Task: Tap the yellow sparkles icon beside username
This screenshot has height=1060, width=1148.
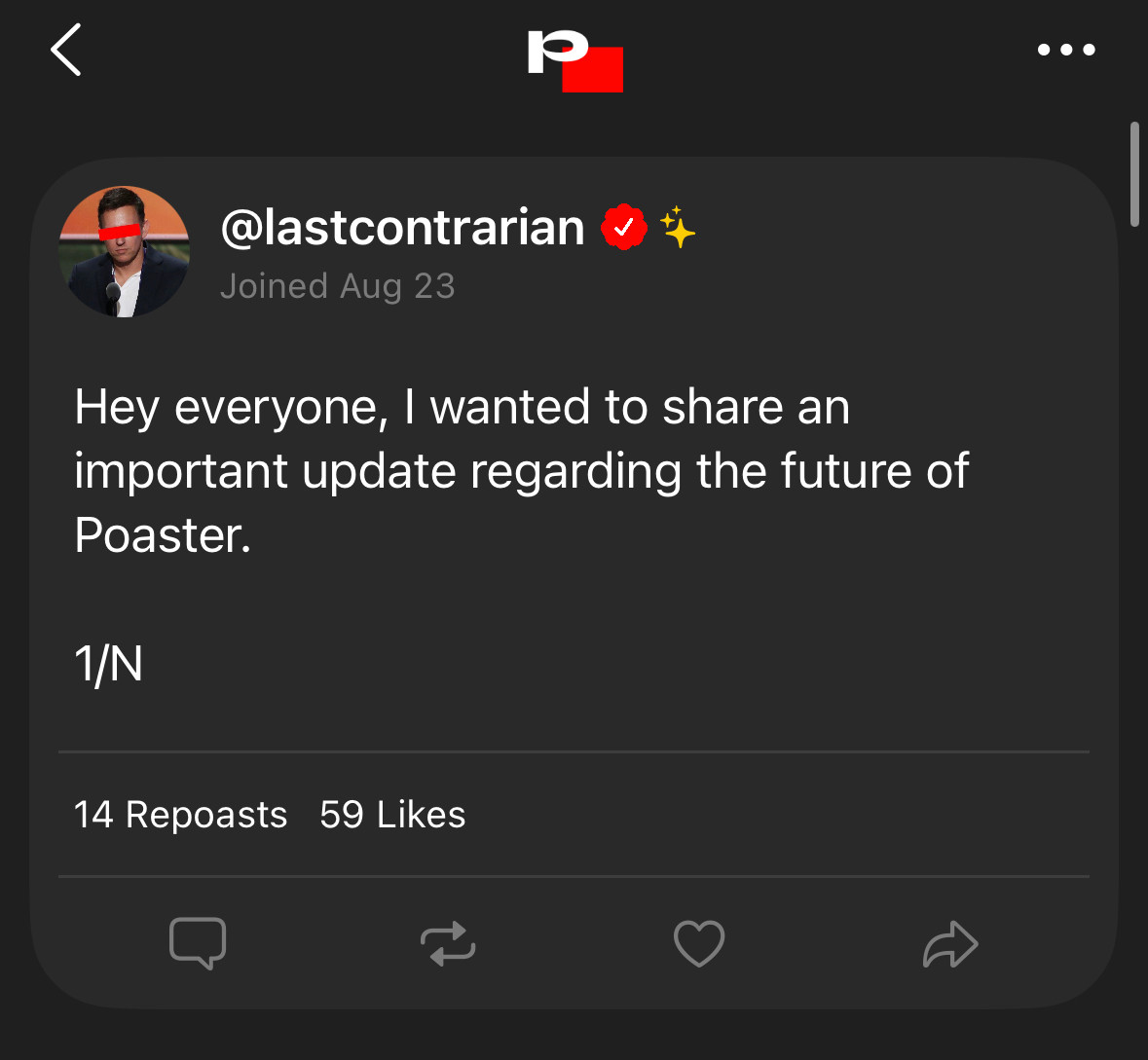Action: (678, 228)
